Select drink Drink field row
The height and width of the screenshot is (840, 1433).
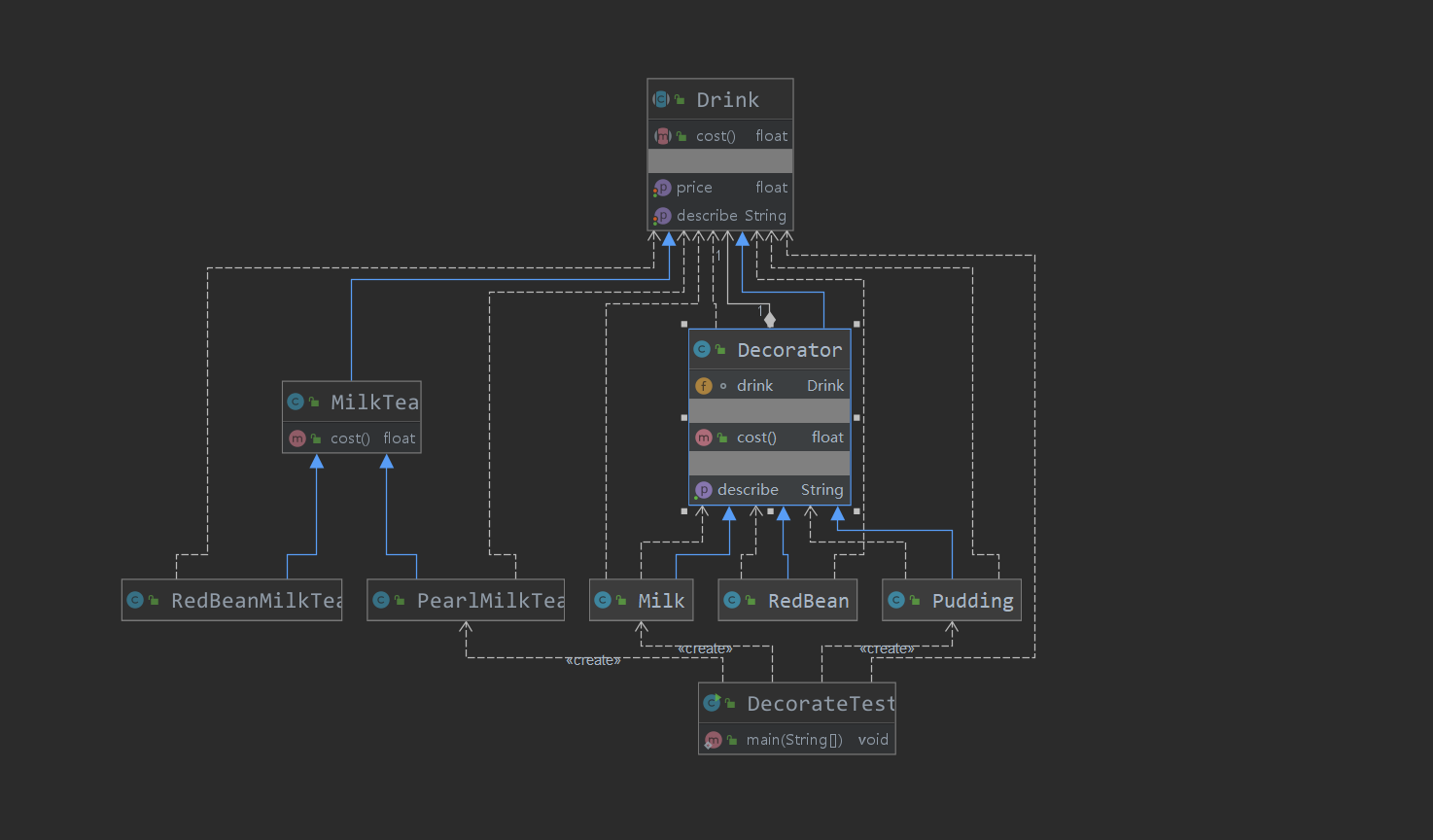(x=770, y=386)
